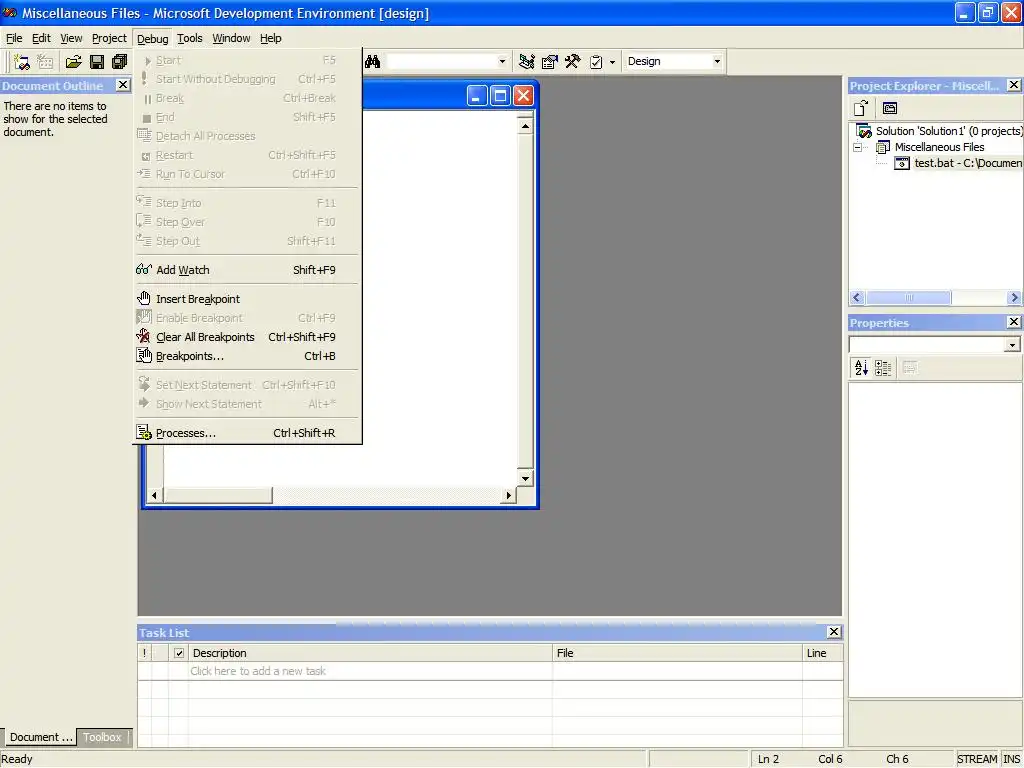Click the Solution1 icon in Project Explorer

tap(864, 131)
